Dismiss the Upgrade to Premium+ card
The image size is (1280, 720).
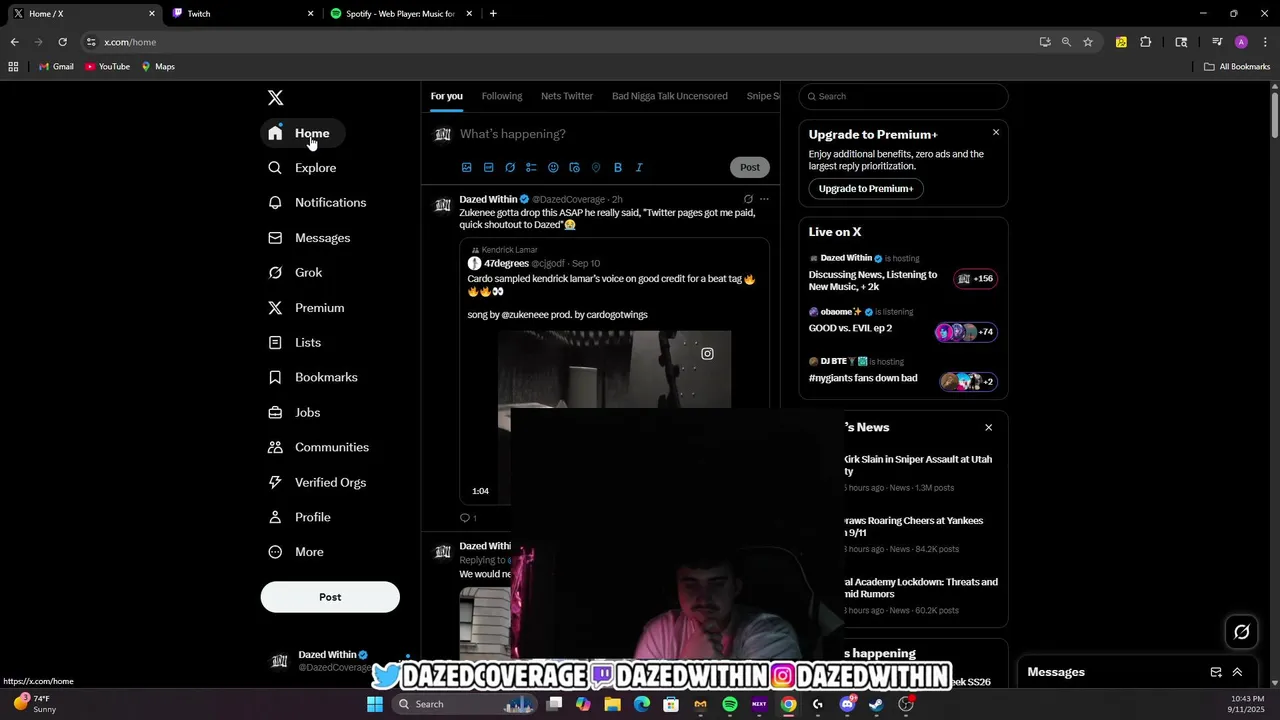[x=996, y=132]
